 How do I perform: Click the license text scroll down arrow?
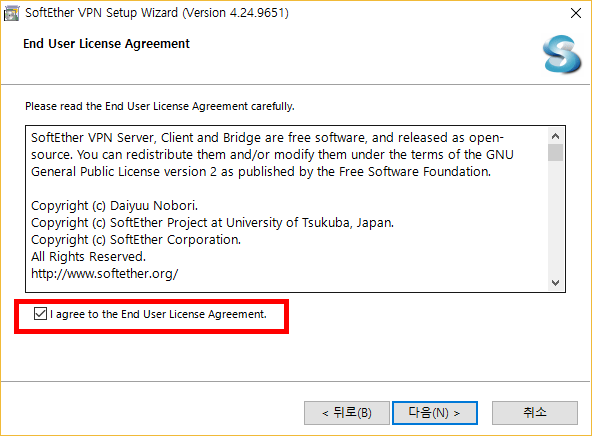pyautogui.click(x=555, y=283)
